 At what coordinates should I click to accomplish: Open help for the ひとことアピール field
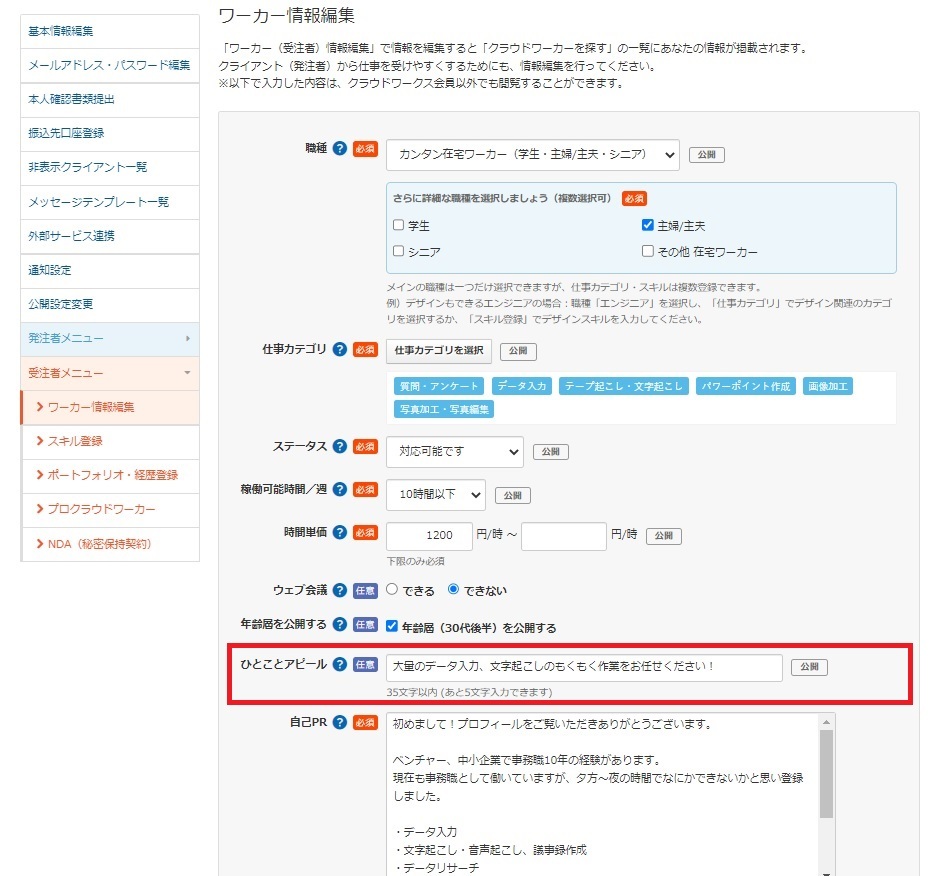(338, 665)
